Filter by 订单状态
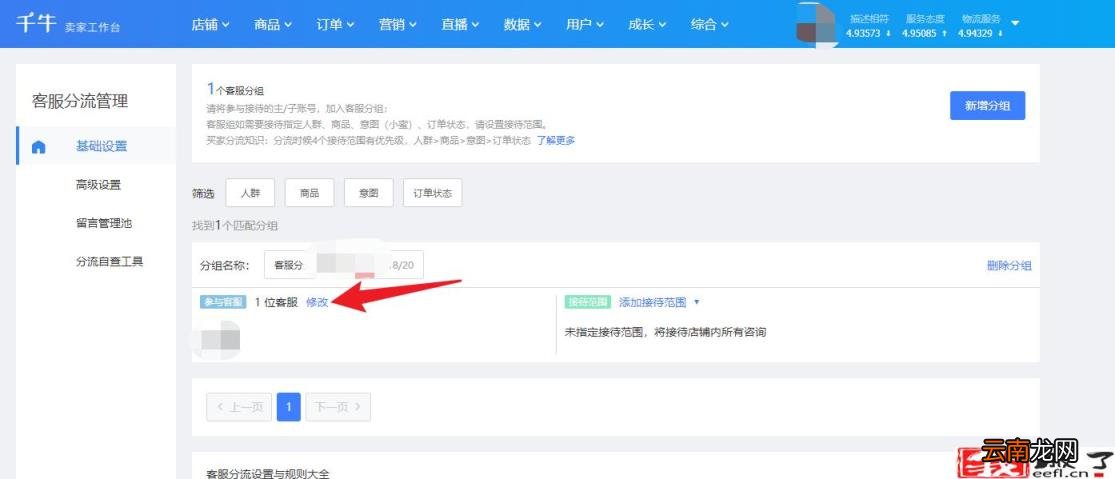 (x=432, y=193)
